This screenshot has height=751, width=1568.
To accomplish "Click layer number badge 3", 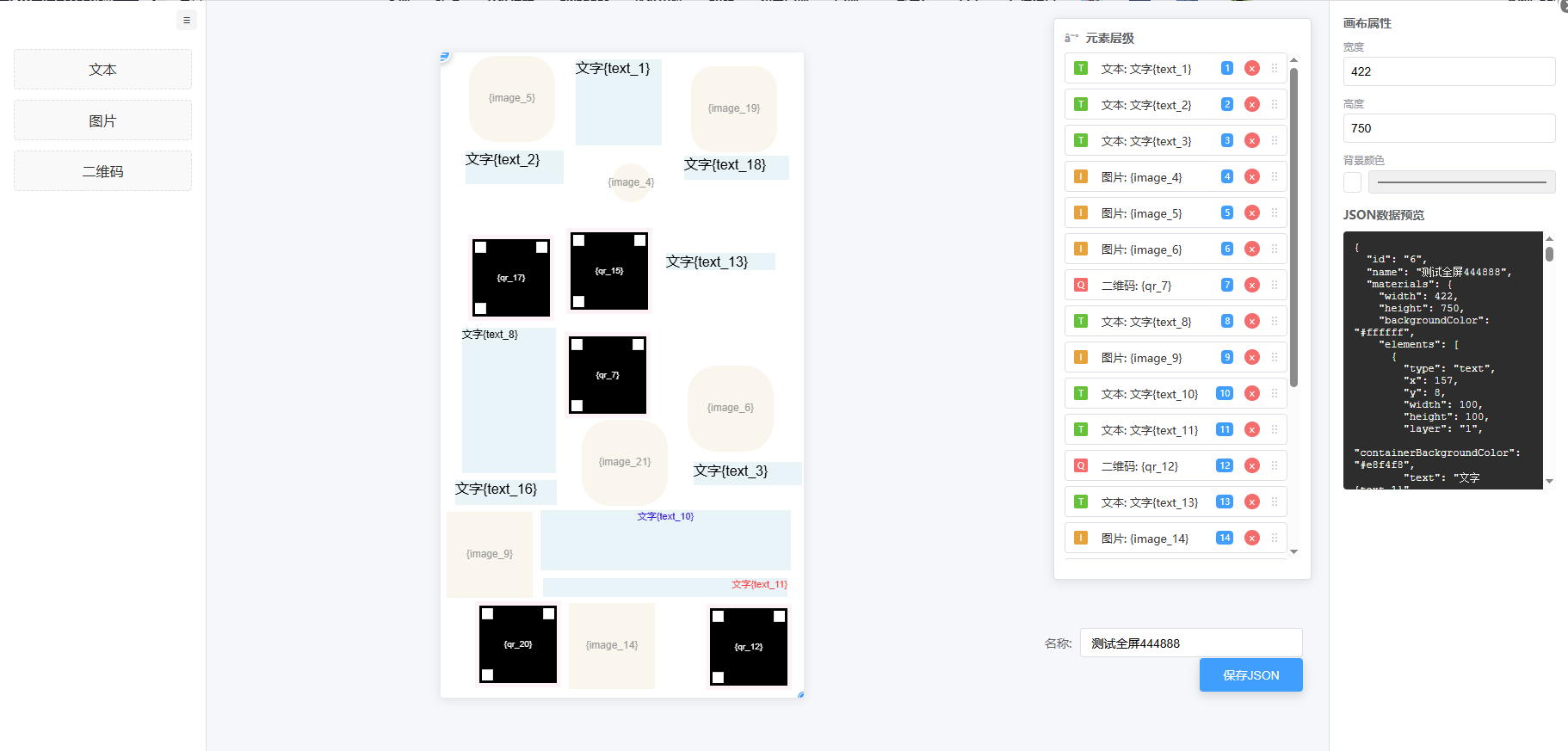I will pos(1227,140).
